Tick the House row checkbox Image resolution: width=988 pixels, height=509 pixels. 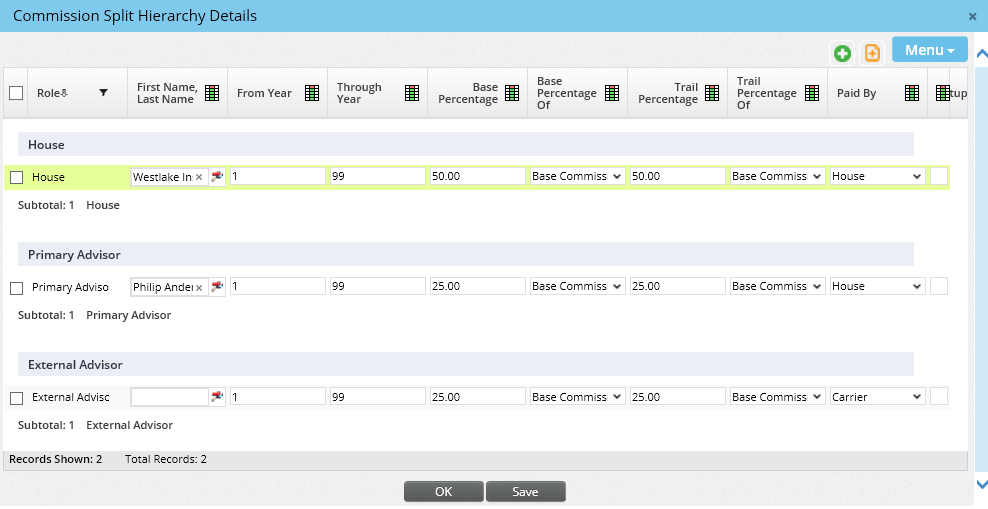coord(16,177)
